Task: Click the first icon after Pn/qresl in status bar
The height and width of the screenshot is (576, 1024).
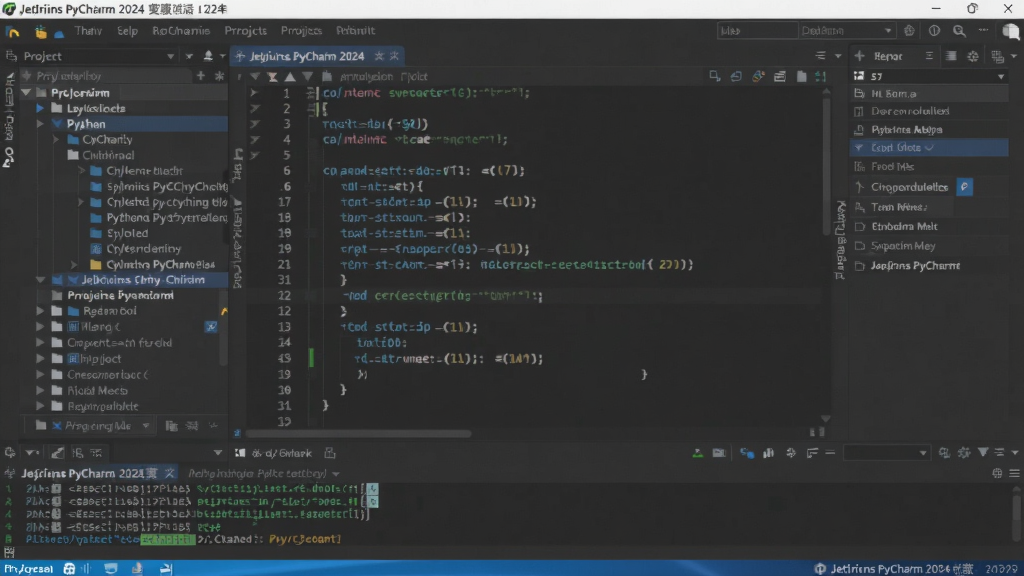Action: [69, 569]
